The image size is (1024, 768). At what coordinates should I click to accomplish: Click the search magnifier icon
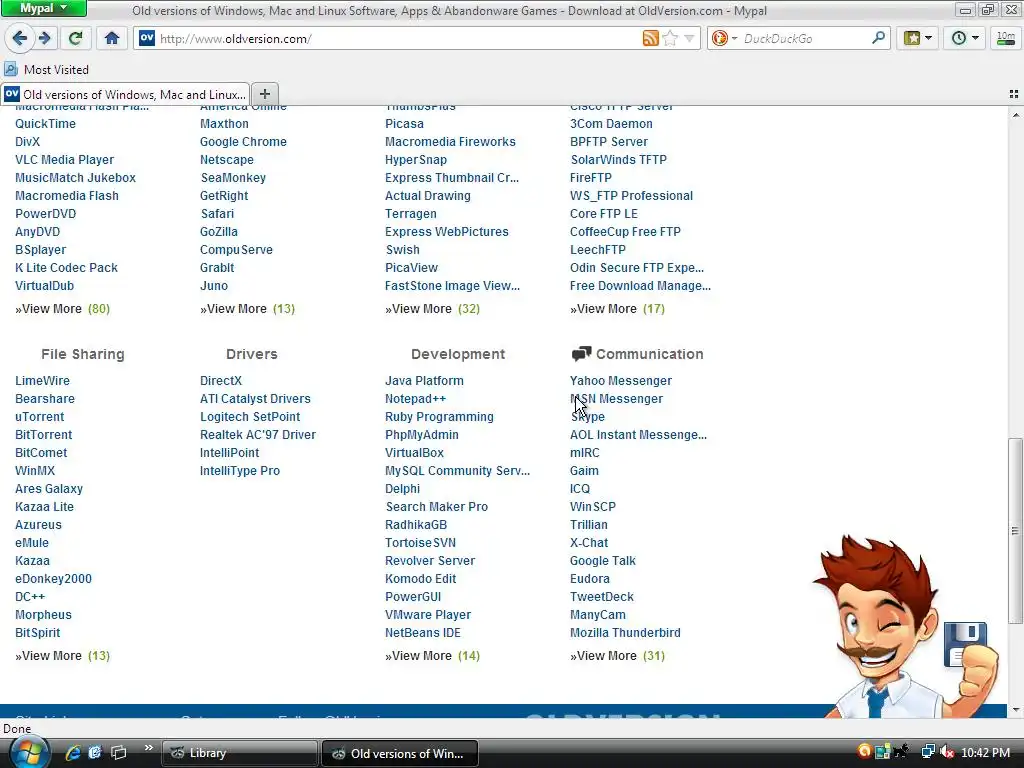coord(878,38)
